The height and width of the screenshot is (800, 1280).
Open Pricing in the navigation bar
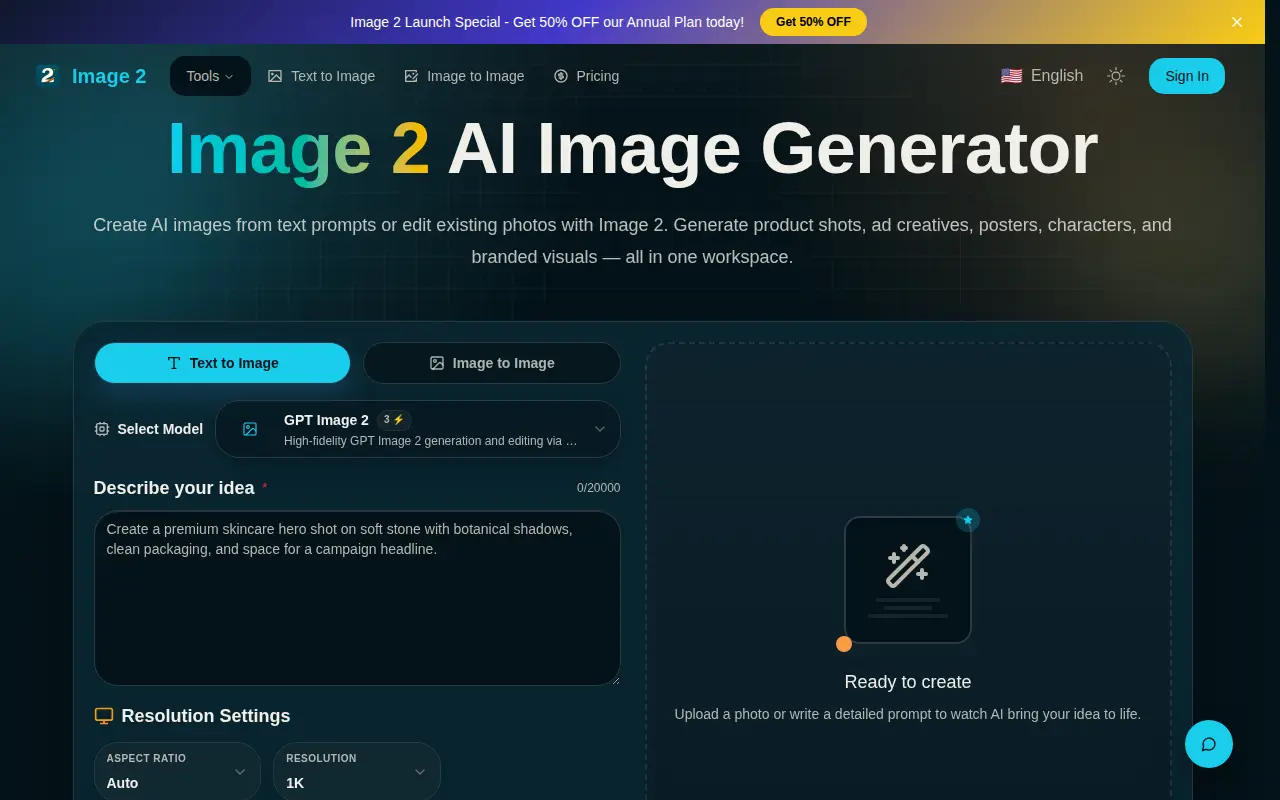586,76
